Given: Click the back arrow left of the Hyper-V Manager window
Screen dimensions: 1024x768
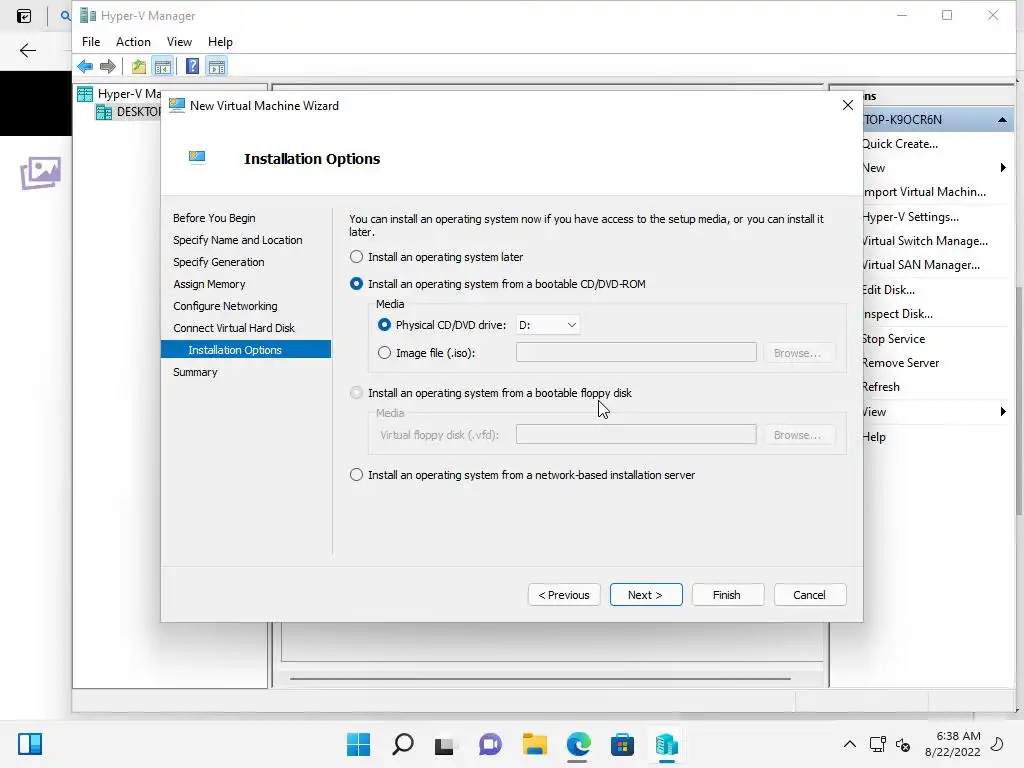Looking at the screenshot, I should (27, 51).
